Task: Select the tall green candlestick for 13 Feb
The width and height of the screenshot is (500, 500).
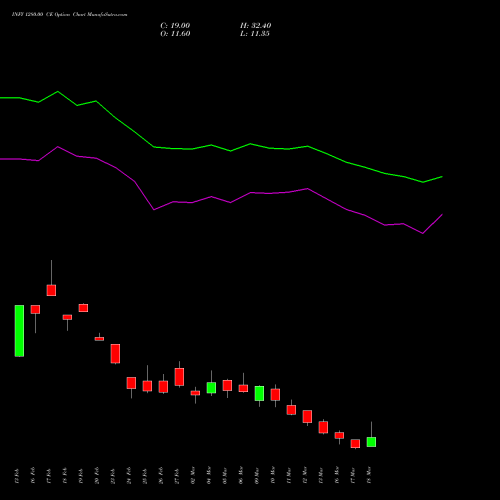Action: [19, 331]
